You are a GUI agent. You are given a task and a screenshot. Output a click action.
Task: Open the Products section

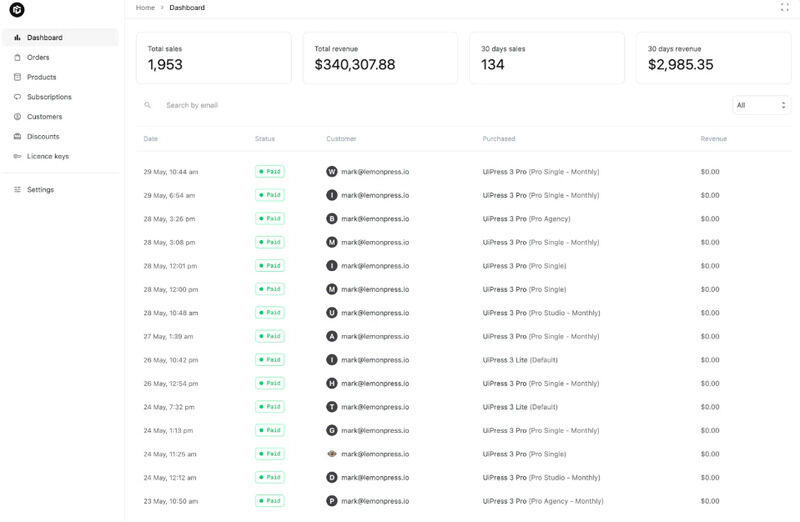60,77
